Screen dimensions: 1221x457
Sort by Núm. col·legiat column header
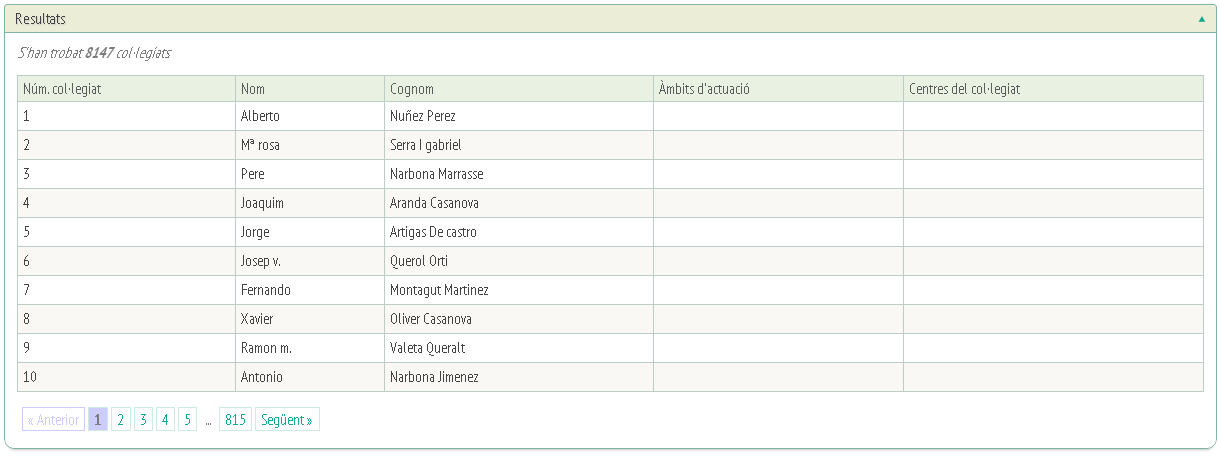coord(62,89)
